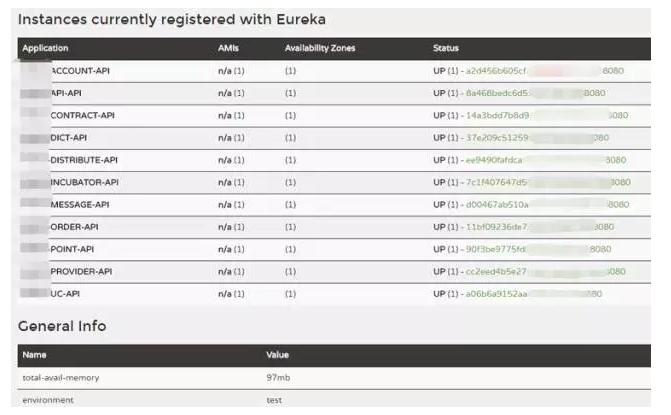671x415 pixels.
Task: Open the INCUBATOR-API instance link 7c1f407647d5
Action: click(x=548, y=182)
